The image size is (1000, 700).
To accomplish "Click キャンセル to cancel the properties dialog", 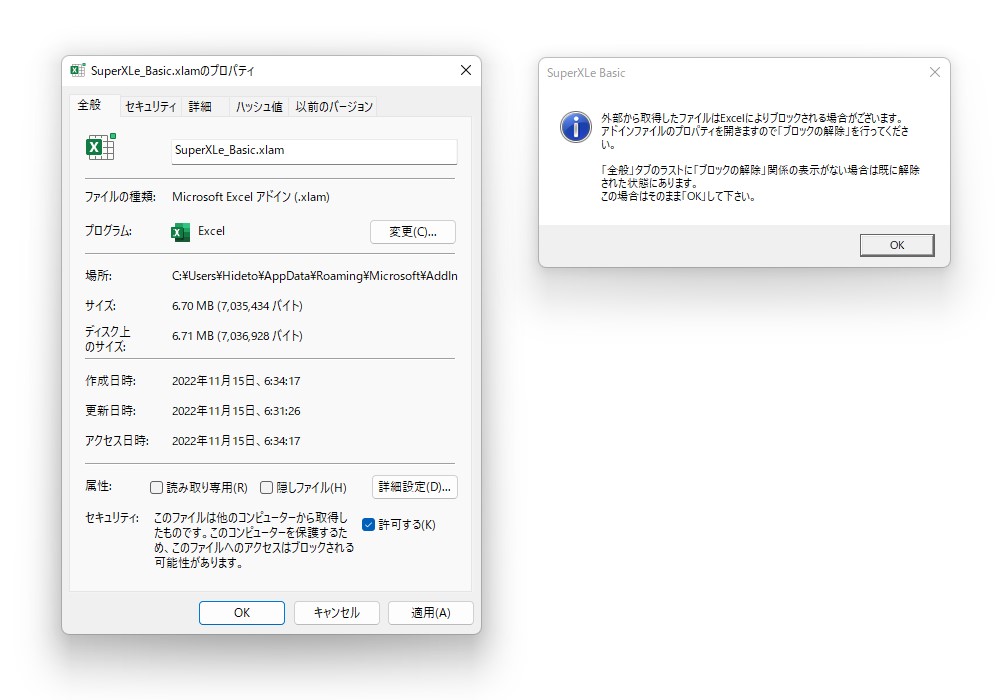I will [337, 613].
